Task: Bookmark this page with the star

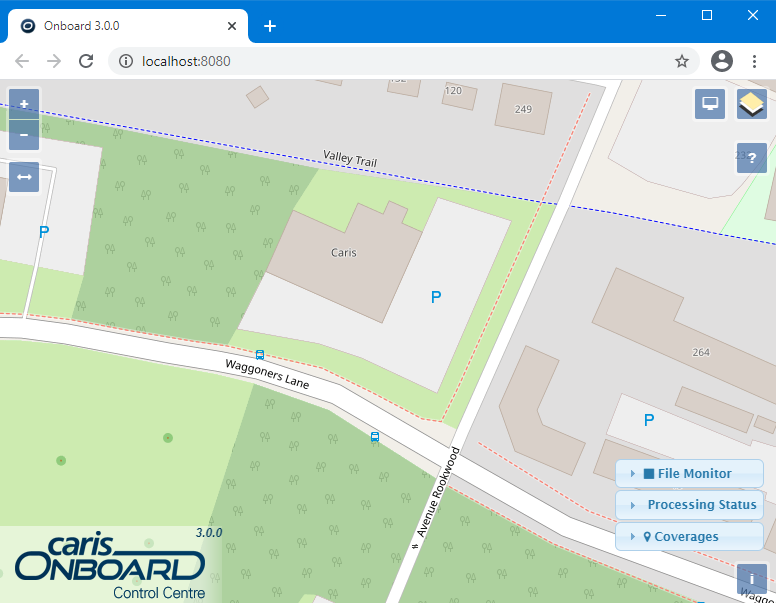Action: click(682, 61)
